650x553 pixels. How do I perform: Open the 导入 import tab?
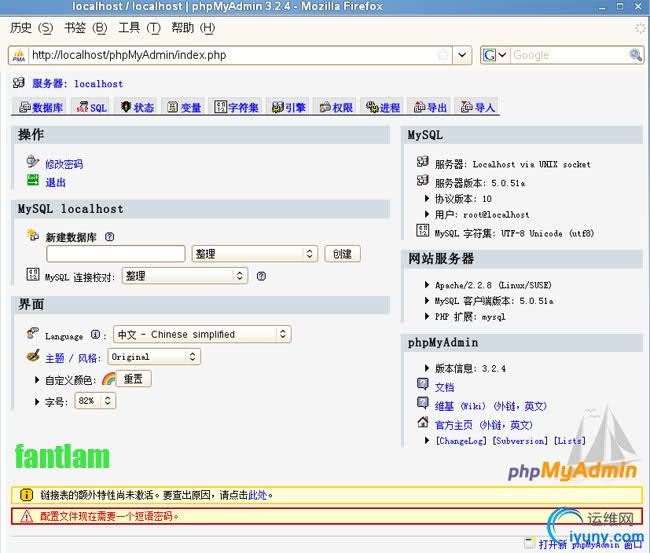478,107
